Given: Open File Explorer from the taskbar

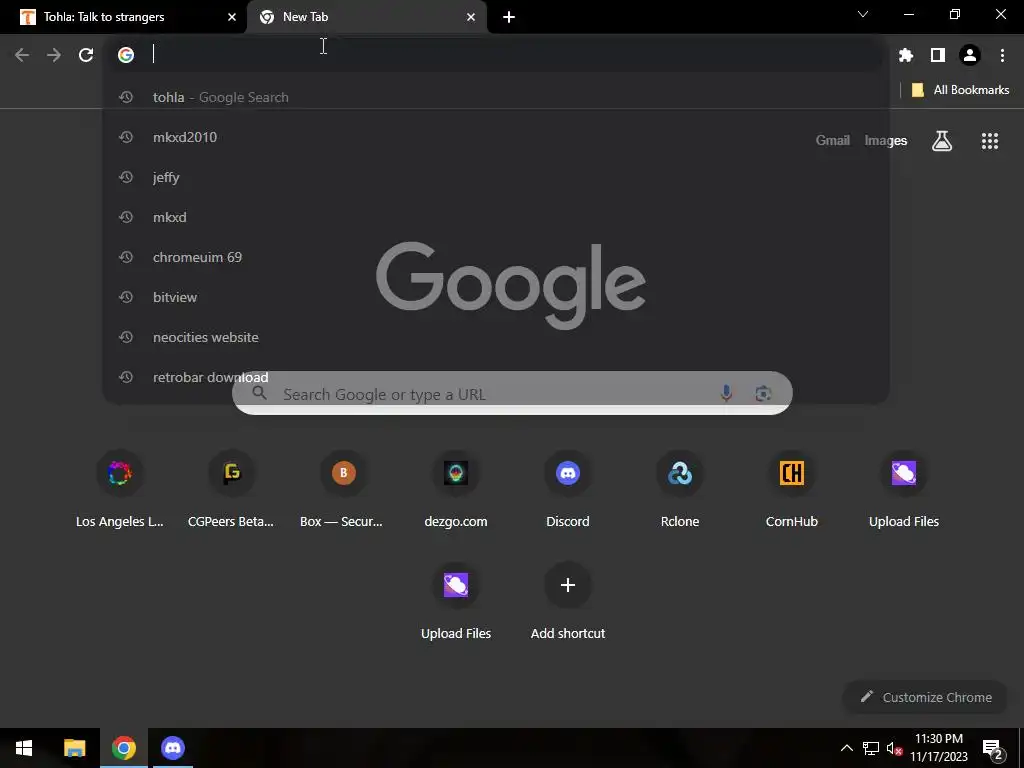Looking at the screenshot, I should click(x=74, y=748).
